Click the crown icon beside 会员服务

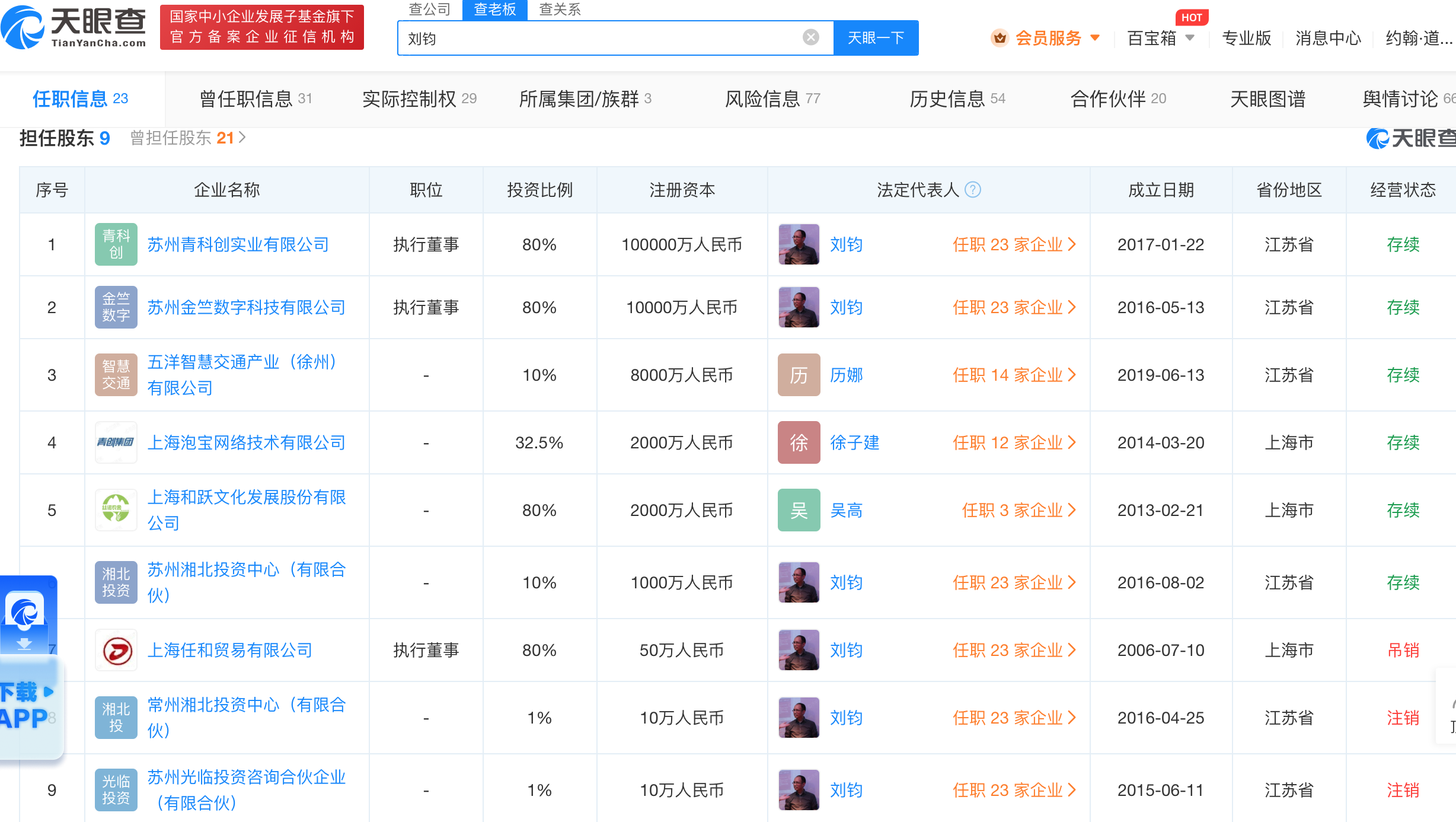tap(1000, 38)
